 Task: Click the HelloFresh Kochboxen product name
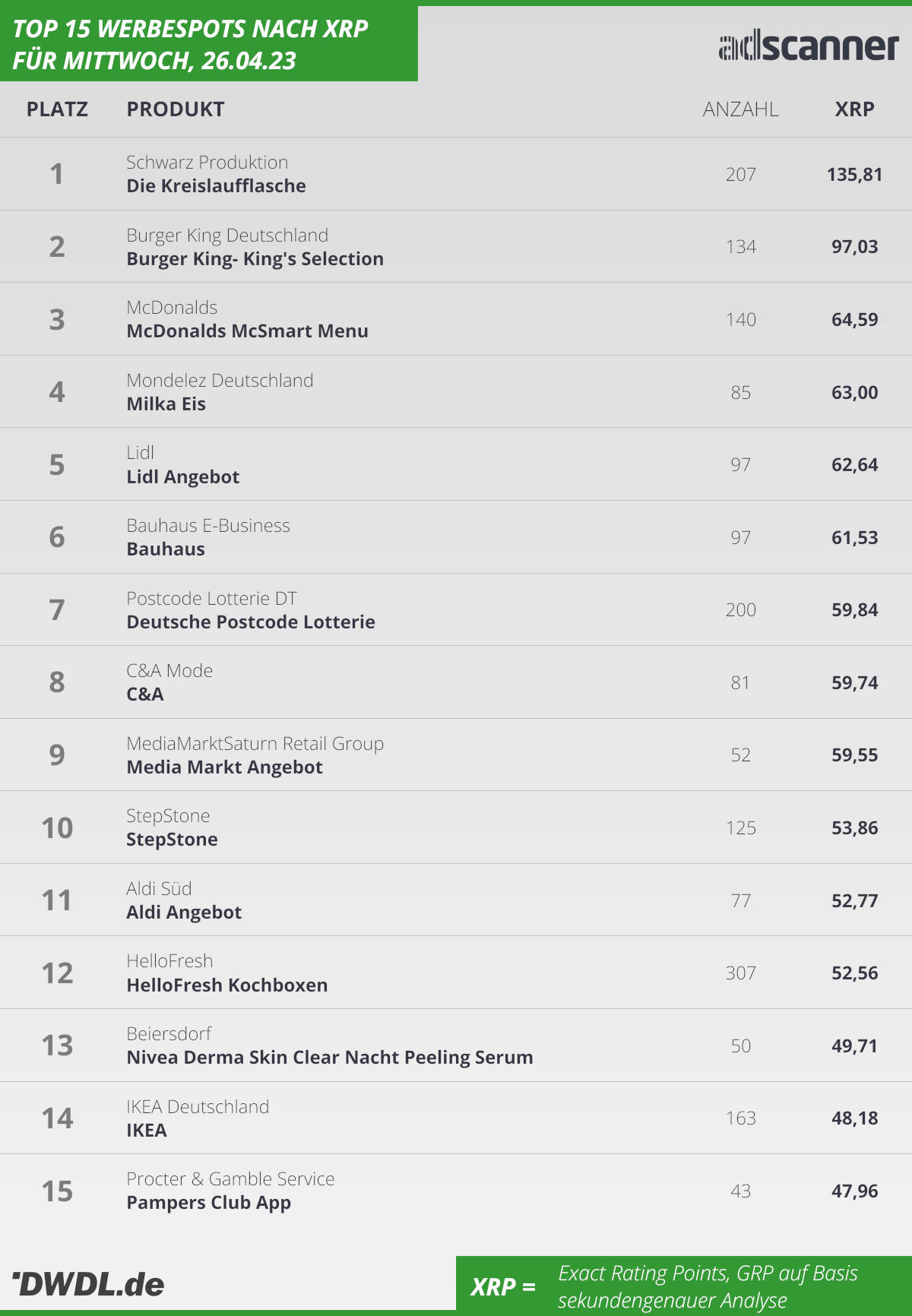(226, 985)
